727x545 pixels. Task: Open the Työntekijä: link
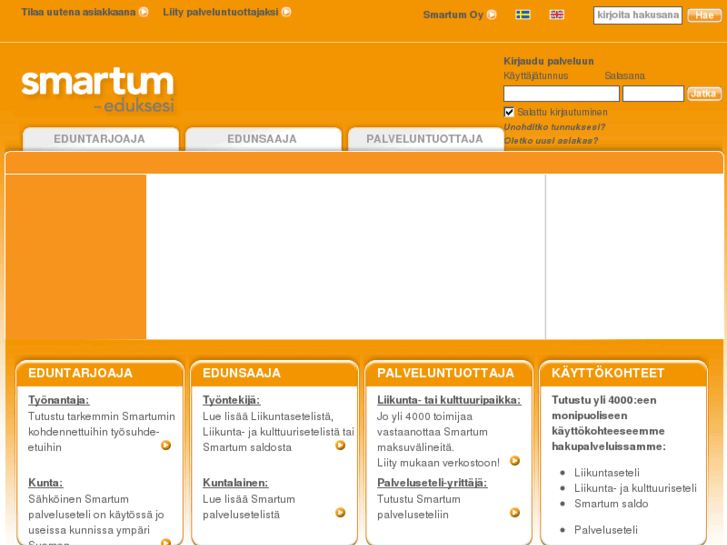coord(231,400)
